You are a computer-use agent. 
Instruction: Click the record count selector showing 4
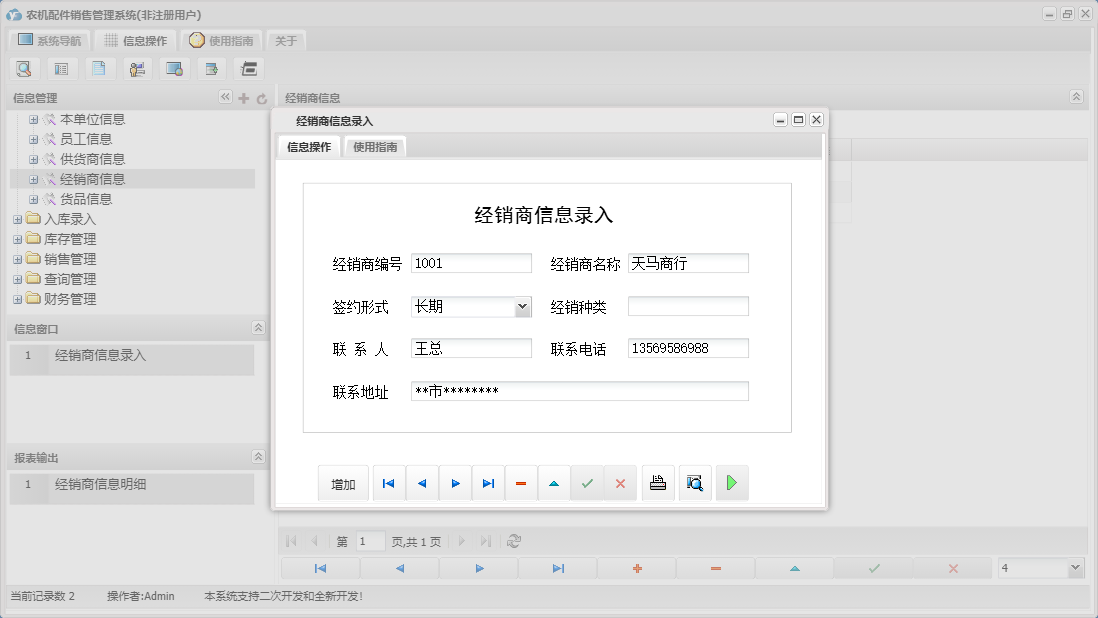click(1039, 567)
